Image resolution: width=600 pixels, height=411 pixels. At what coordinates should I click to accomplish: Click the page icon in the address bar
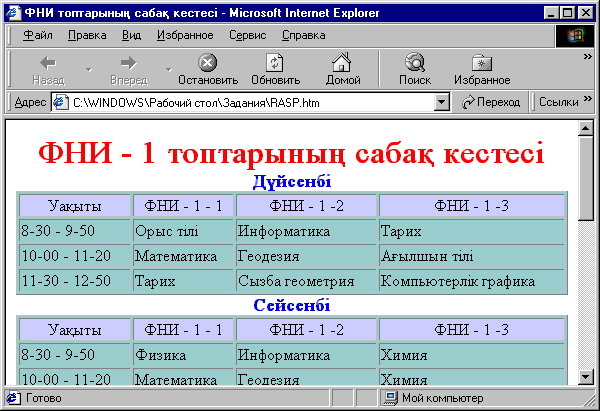coord(60,102)
